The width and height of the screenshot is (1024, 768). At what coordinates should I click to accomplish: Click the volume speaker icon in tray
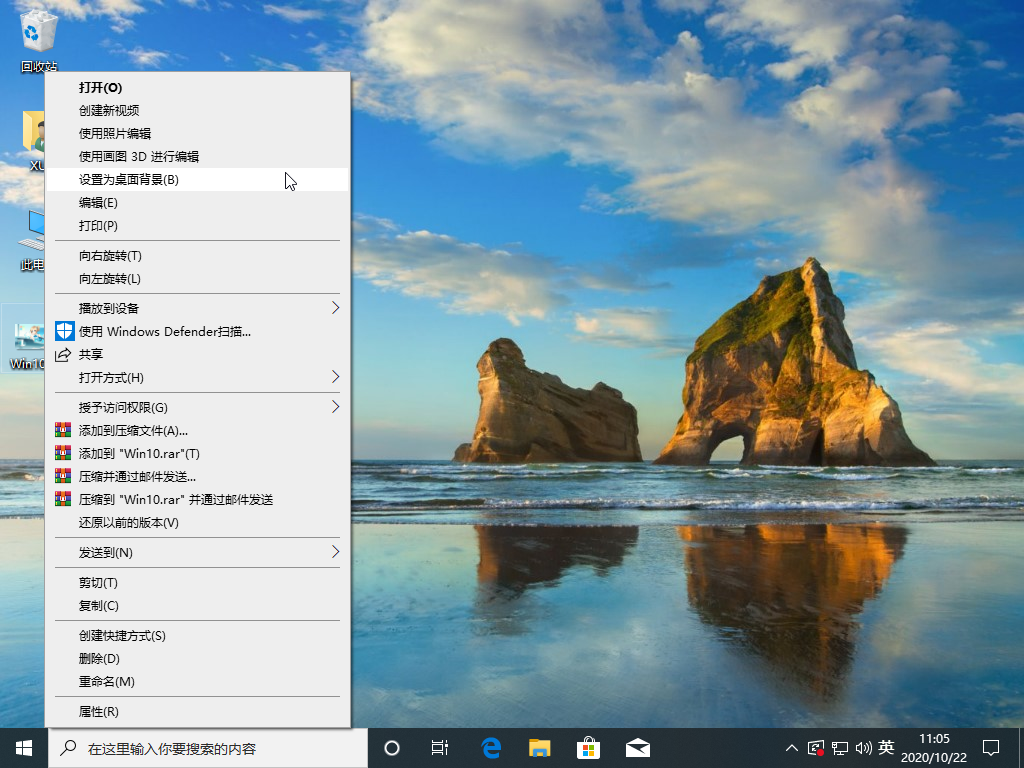point(862,748)
